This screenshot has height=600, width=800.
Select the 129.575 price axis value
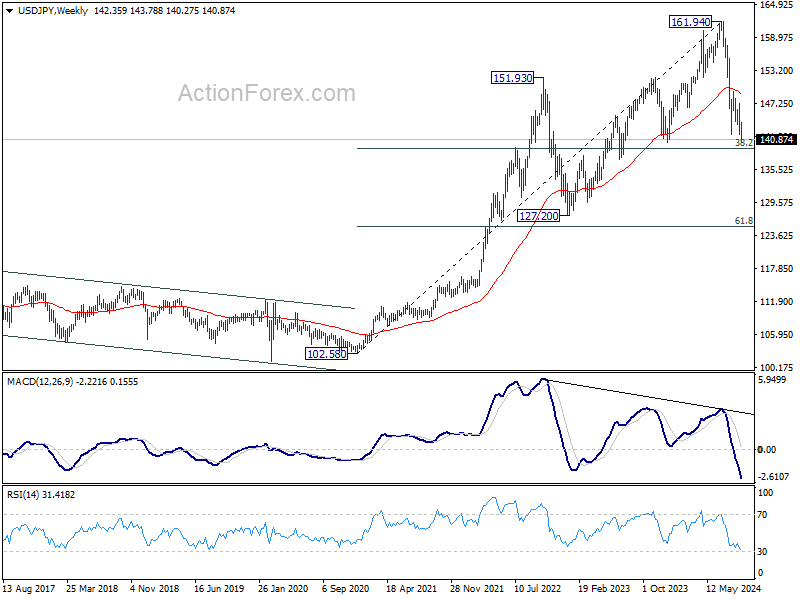[x=777, y=203]
